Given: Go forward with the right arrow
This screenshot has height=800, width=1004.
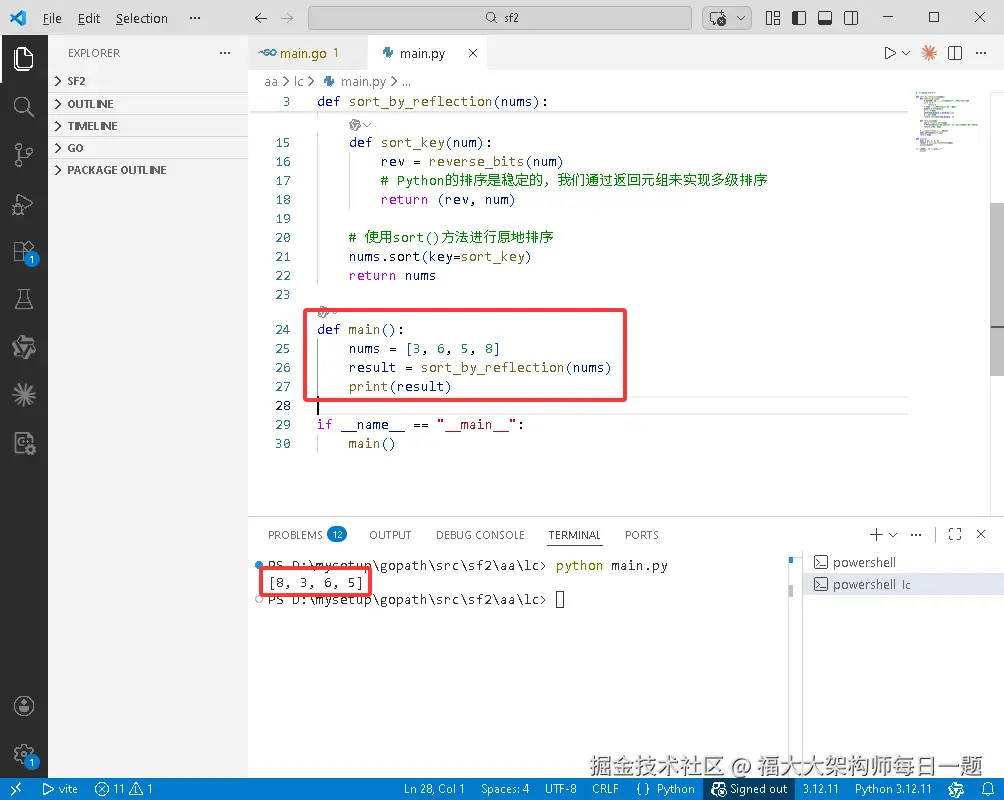Looking at the screenshot, I should (287, 18).
